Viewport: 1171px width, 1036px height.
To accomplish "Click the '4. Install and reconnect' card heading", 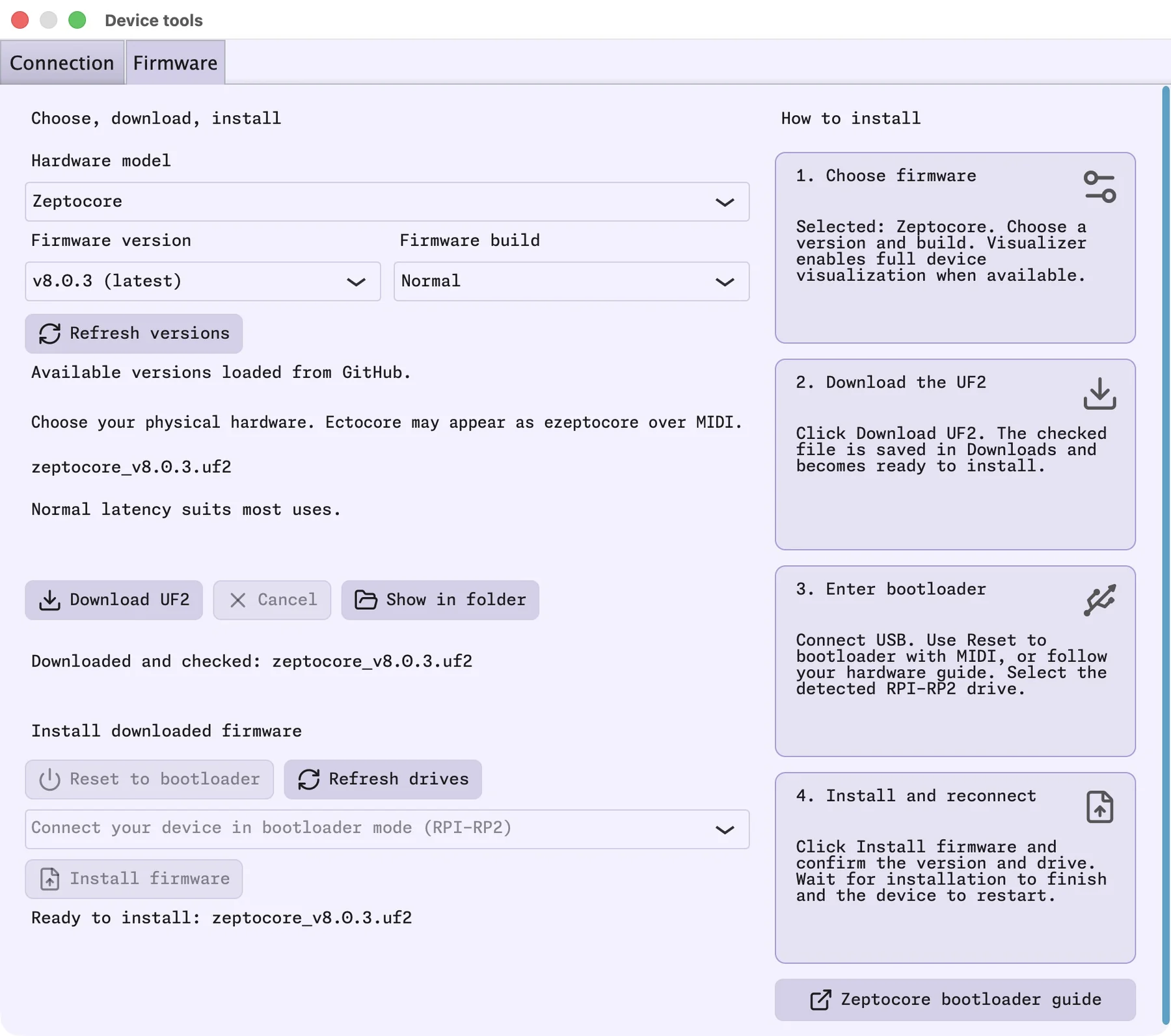I will point(916,796).
